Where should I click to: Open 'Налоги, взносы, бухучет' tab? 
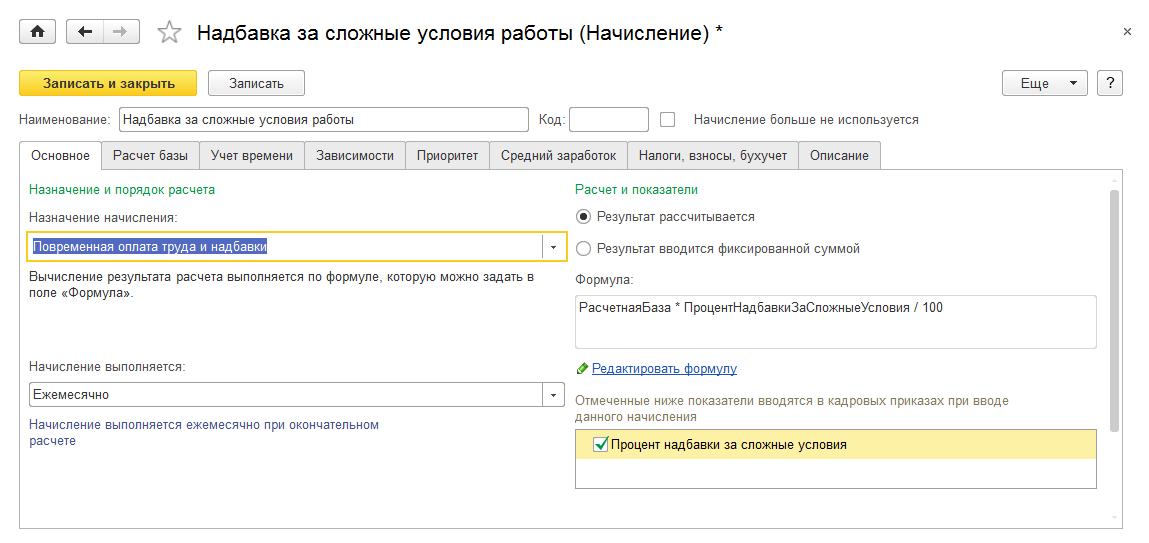[x=713, y=155]
